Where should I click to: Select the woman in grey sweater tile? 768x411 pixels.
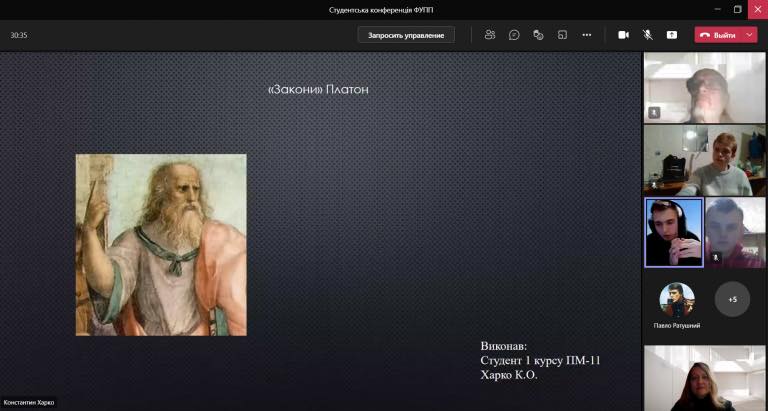click(704, 160)
